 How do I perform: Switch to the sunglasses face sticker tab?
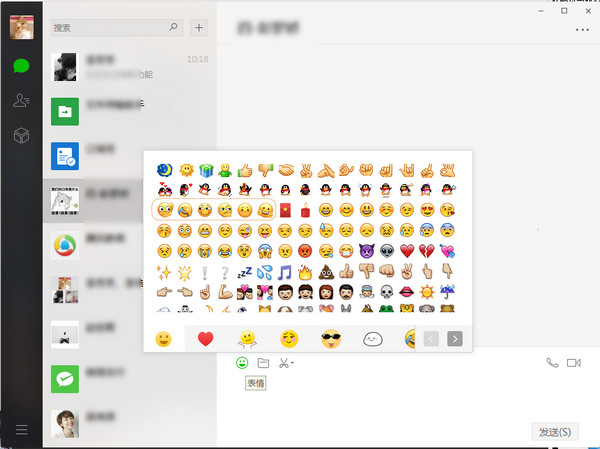tap(331, 339)
